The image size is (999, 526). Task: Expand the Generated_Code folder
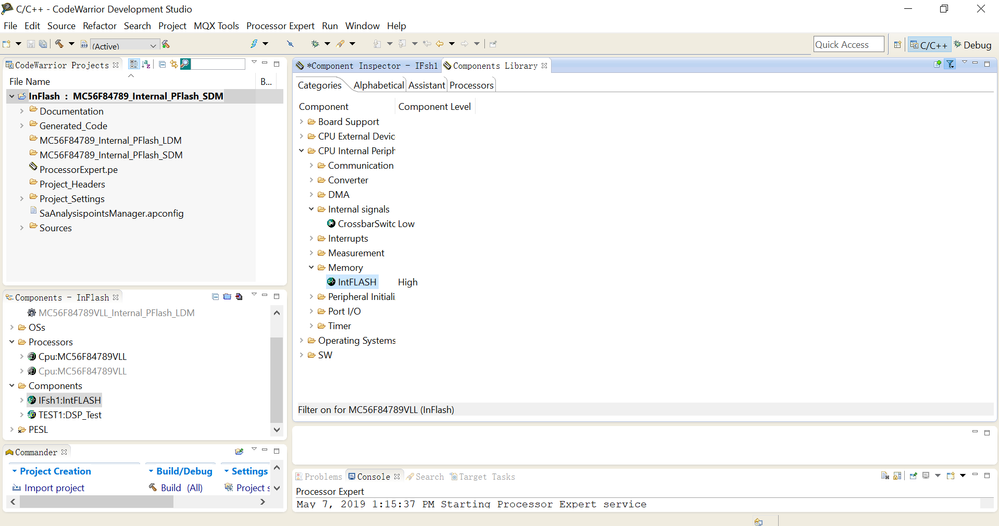pos(22,125)
